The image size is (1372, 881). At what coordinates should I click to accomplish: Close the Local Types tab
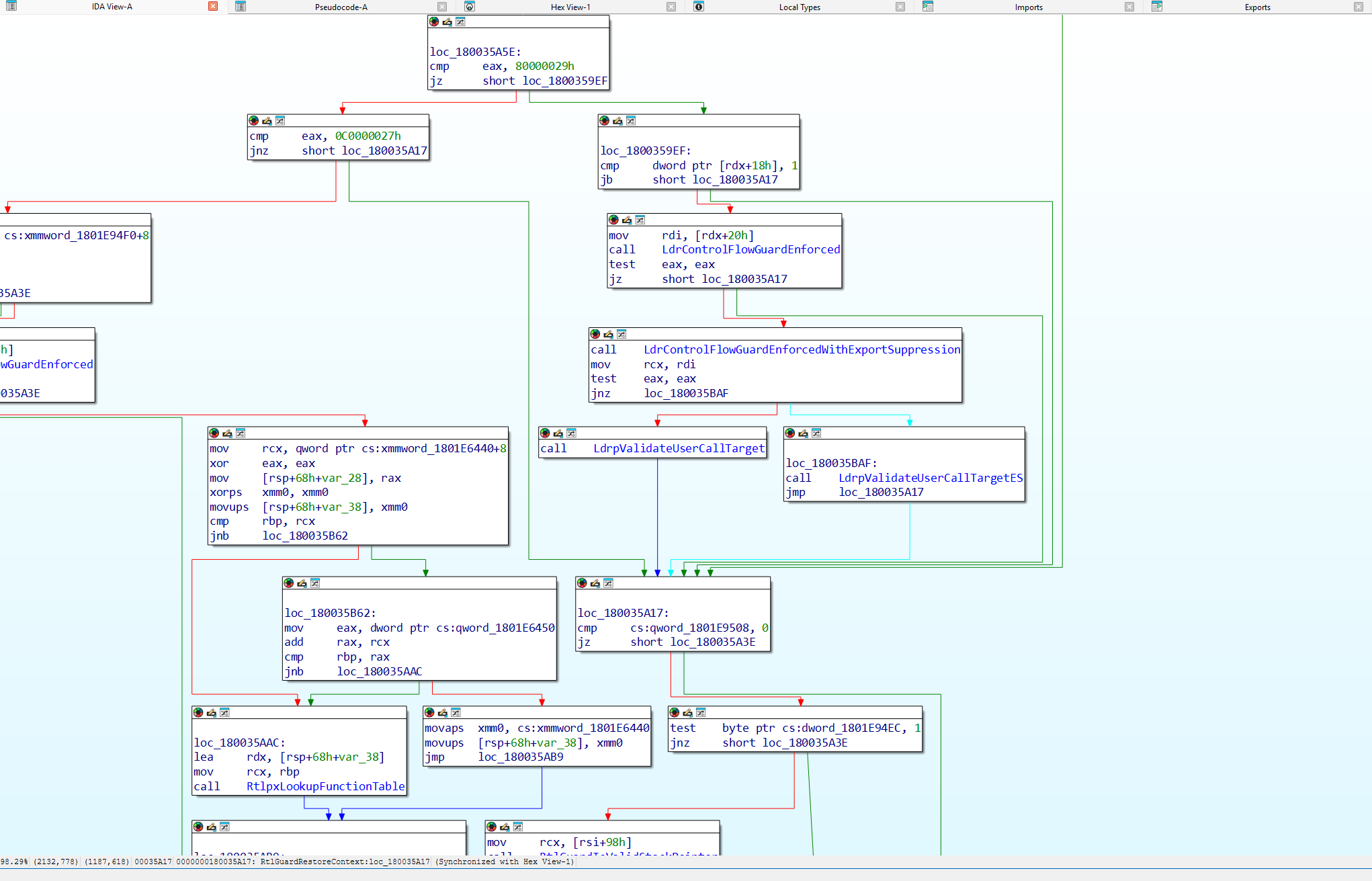[x=900, y=7]
